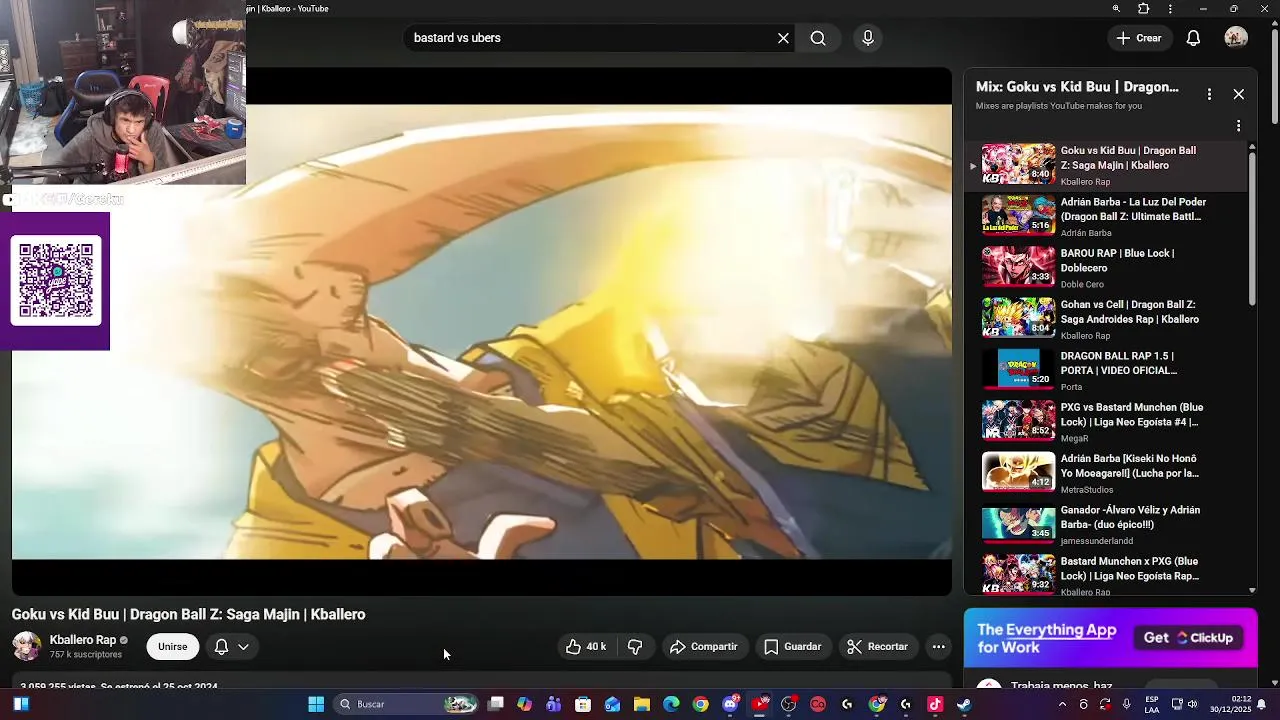The height and width of the screenshot is (720, 1280).
Task: Open TikTok on the taskbar
Action: click(935, 704)
